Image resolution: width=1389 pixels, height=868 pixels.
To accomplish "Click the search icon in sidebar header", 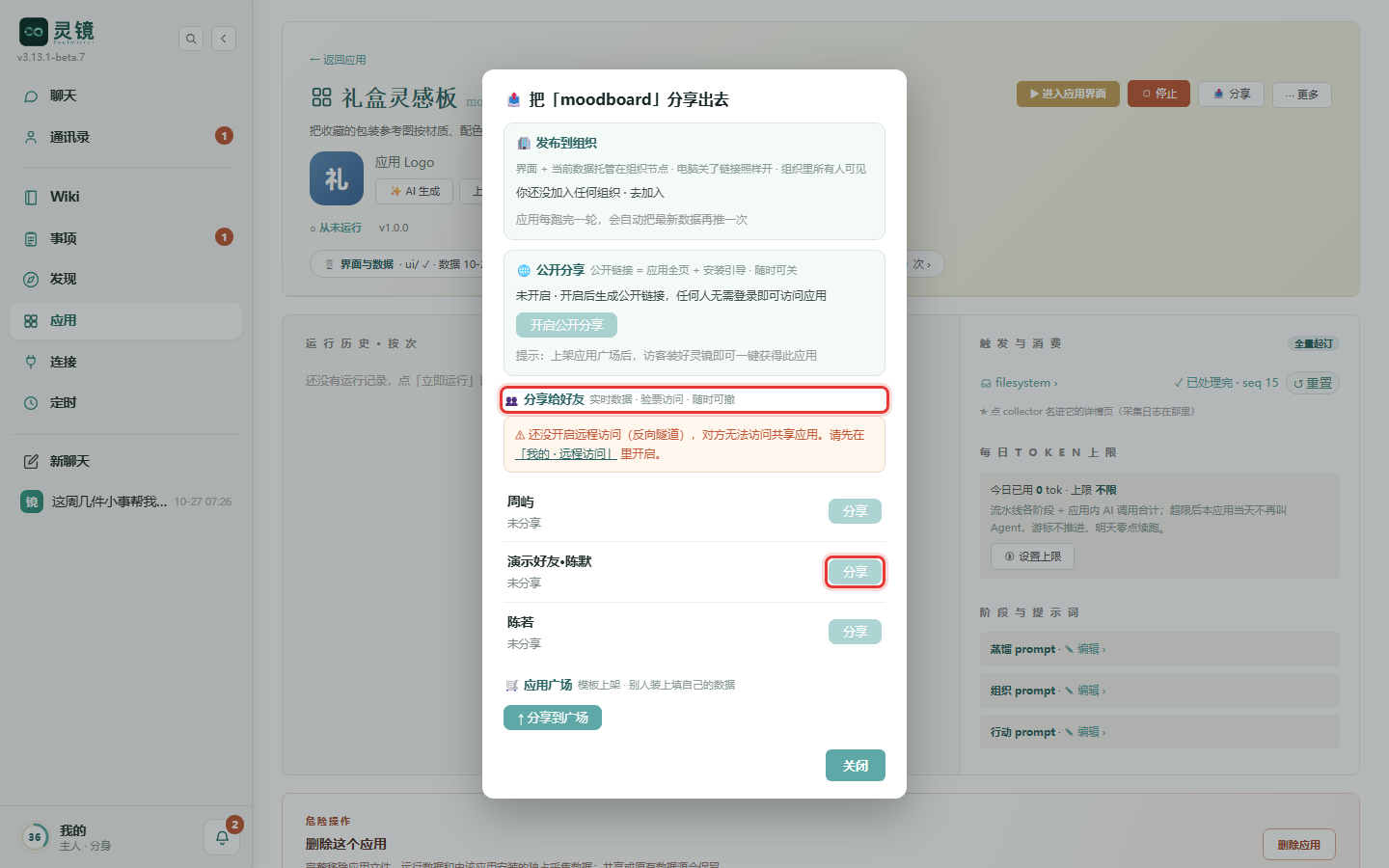I will click(x=191, y=39).
